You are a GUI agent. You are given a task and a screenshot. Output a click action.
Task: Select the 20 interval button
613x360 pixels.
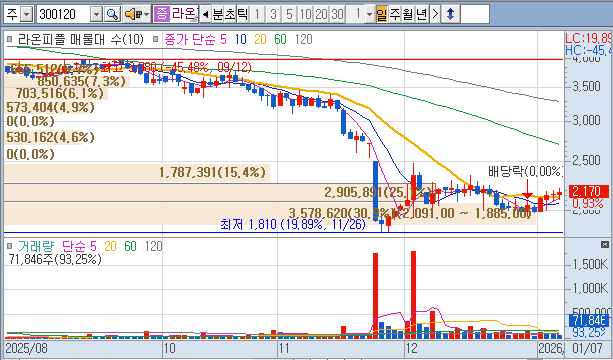pos(321,14)
